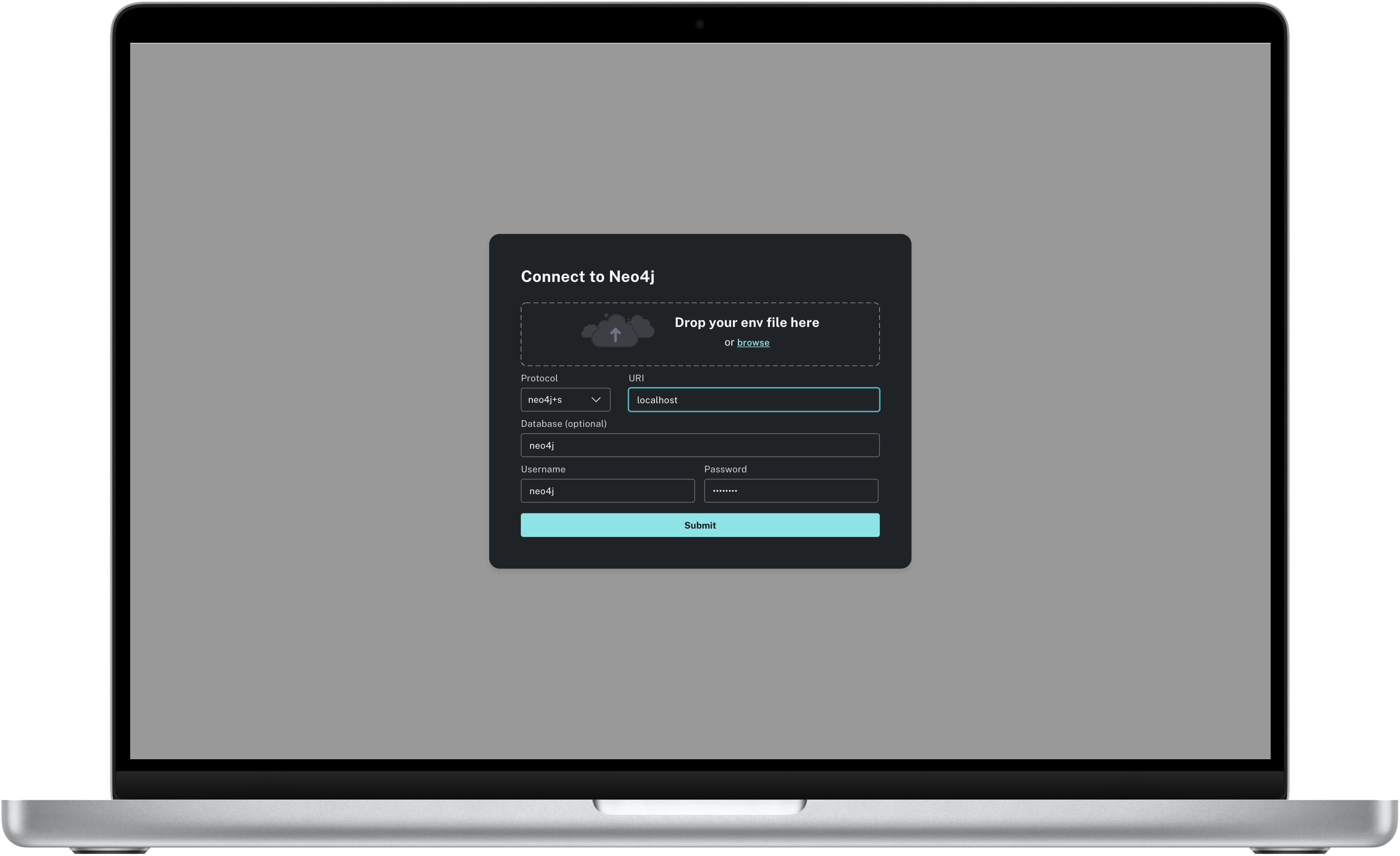Click the cloud upload icon
This screenshot has height=856, width=1400.
pyautogui.click(x=617, y=330)
